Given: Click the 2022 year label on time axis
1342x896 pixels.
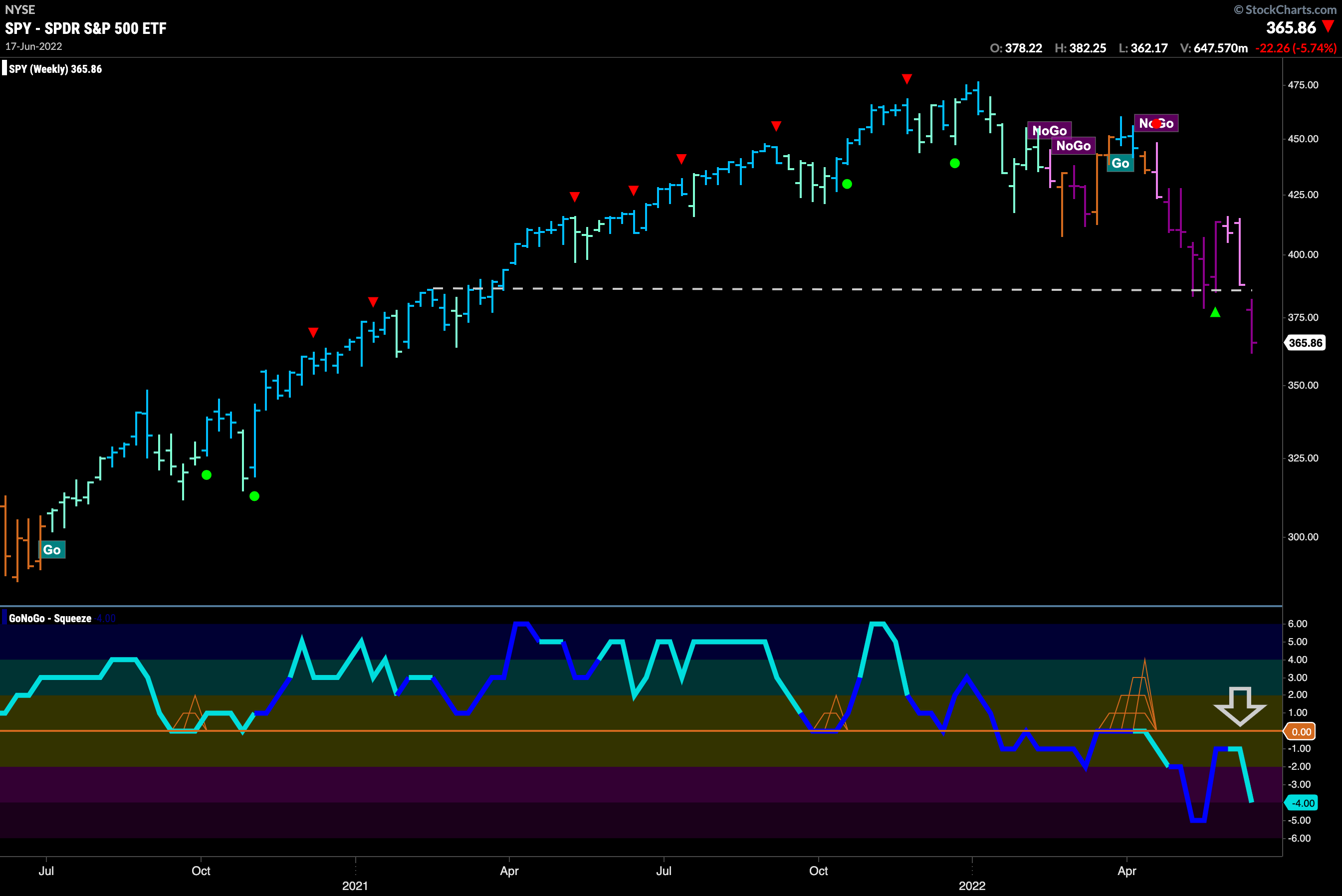Looking at the screenshot, I should pyautogui.click(x=972, y=886).
